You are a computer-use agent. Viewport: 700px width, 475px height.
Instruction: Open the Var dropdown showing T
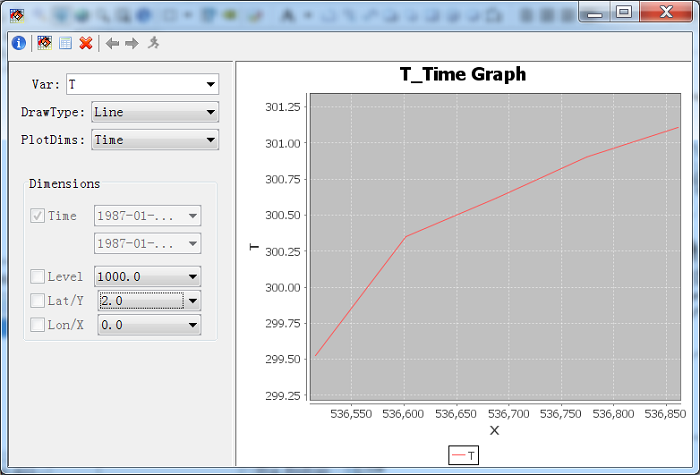coord(142,84)
